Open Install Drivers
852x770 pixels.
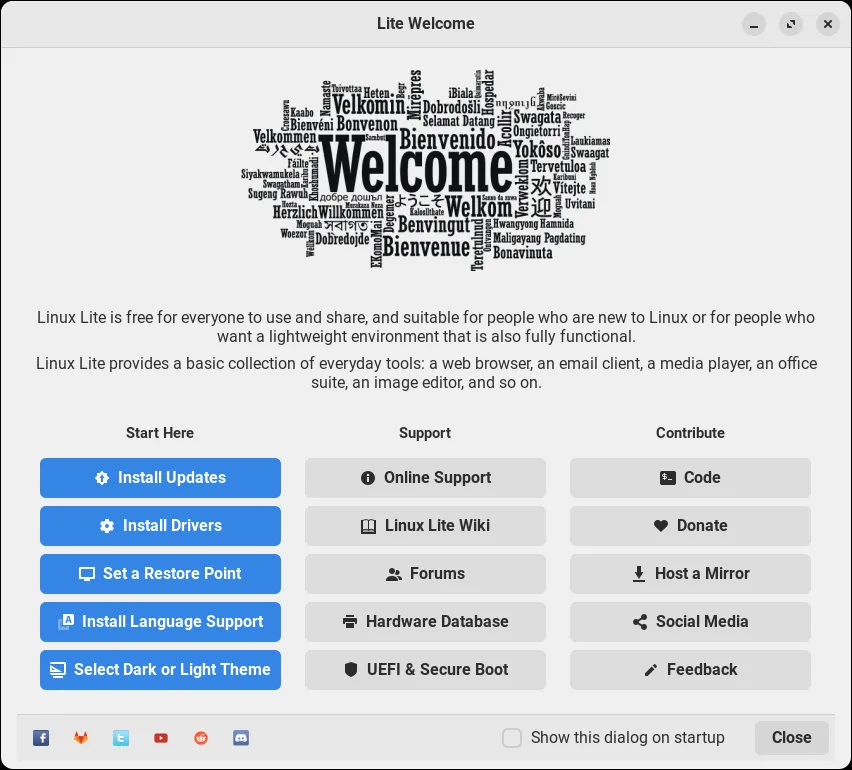coord(160,525)
